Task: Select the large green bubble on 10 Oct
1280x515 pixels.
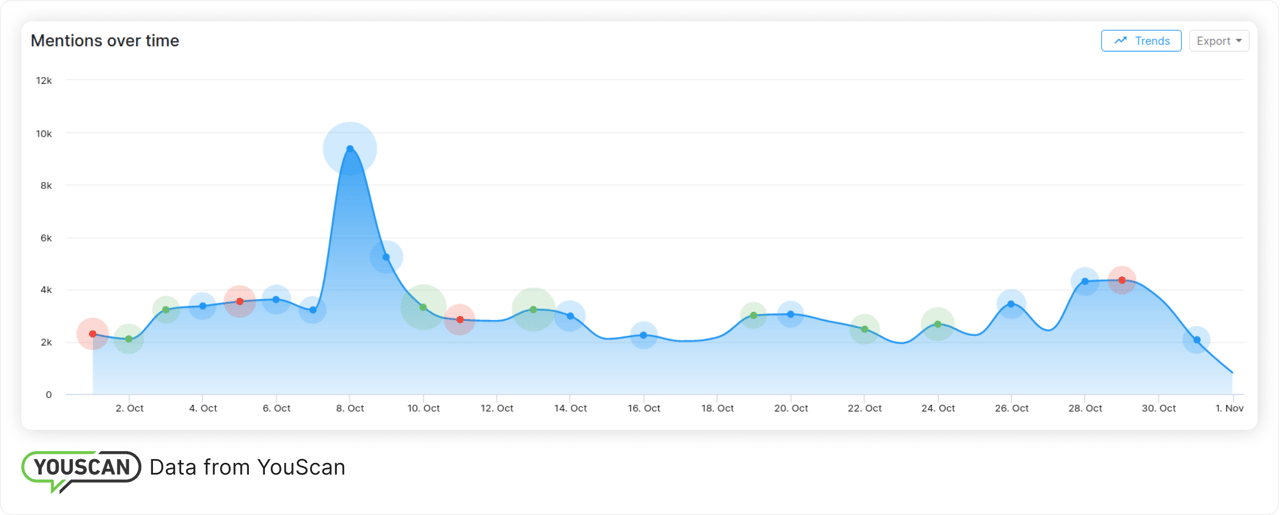Action: [x=423, y=307]
